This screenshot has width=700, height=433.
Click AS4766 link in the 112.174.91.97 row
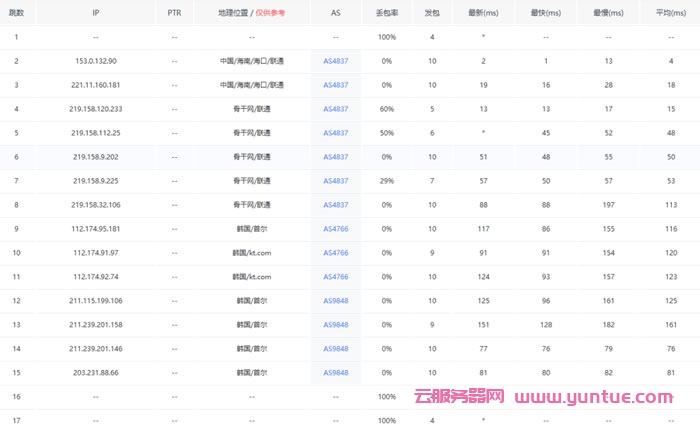[x=336, y=253]
